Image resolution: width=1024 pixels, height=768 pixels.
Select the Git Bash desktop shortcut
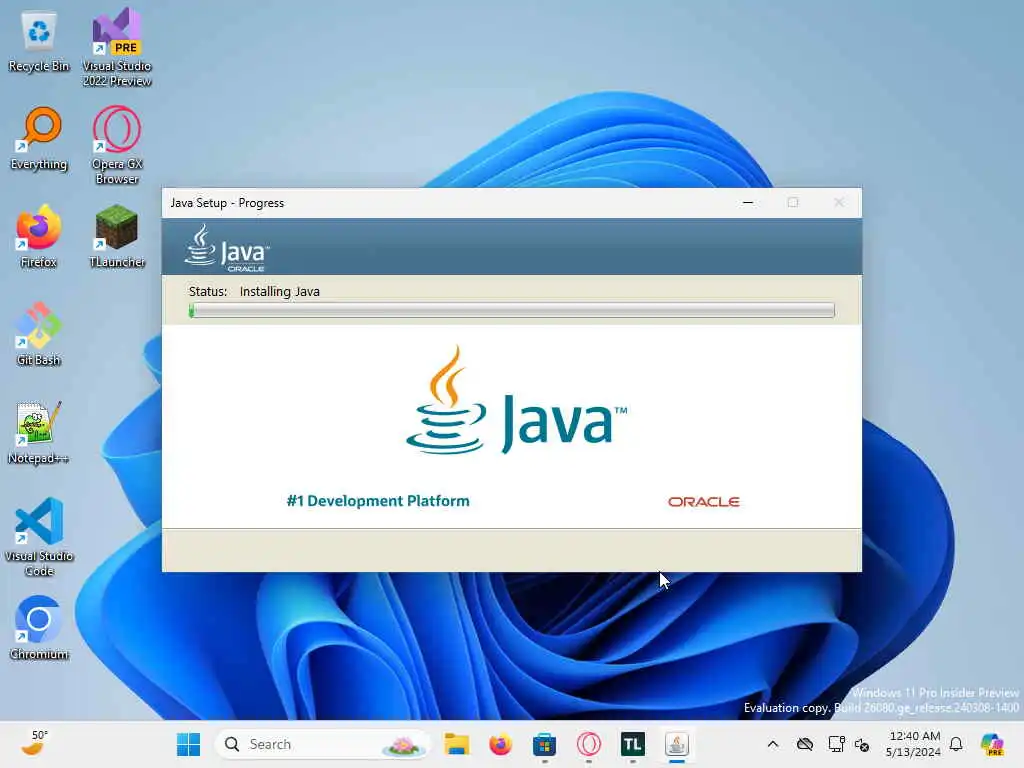(39, 334)
